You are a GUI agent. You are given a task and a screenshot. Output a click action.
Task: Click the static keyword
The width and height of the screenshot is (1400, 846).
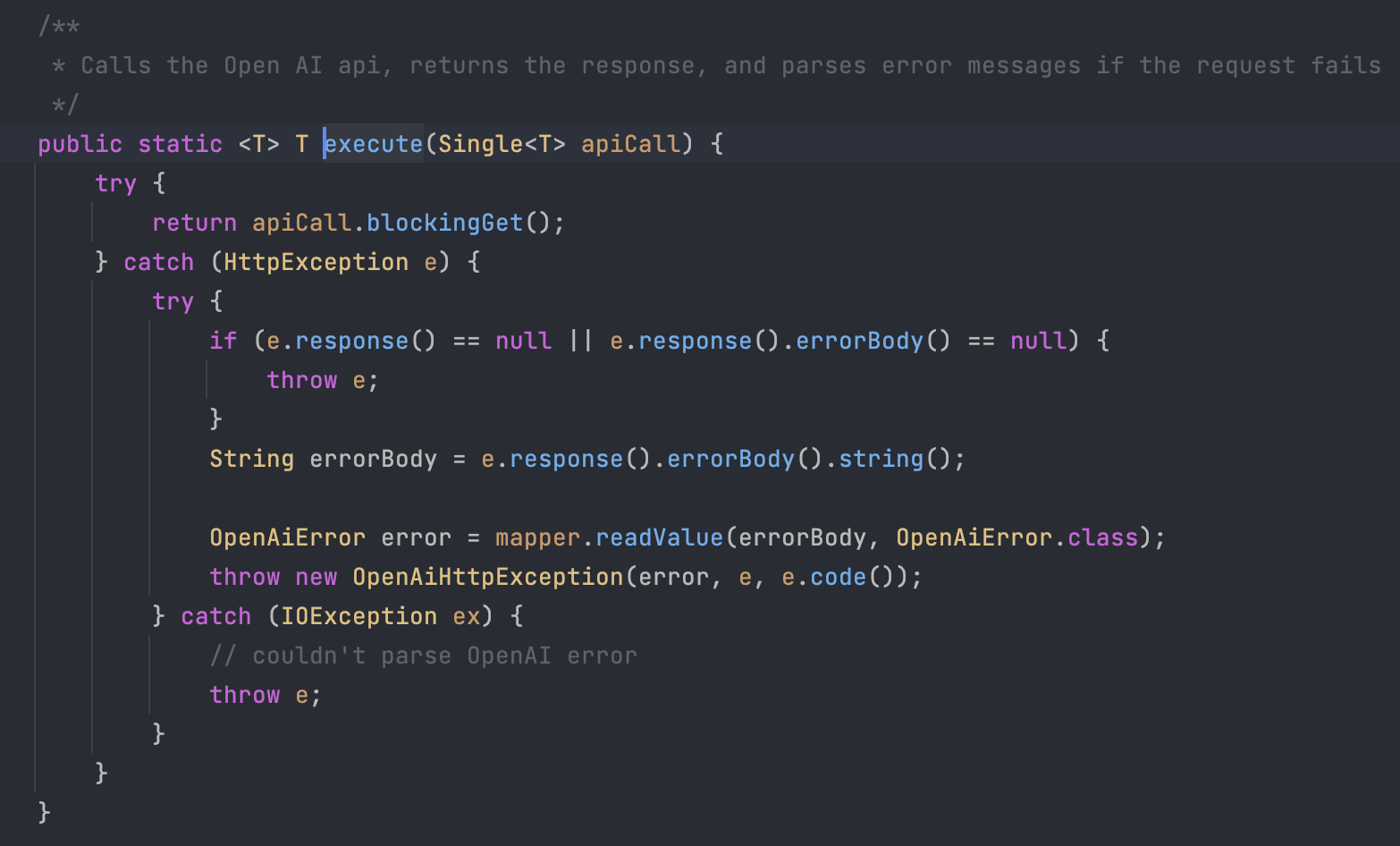pyautogui.click(x=180, y=144)
